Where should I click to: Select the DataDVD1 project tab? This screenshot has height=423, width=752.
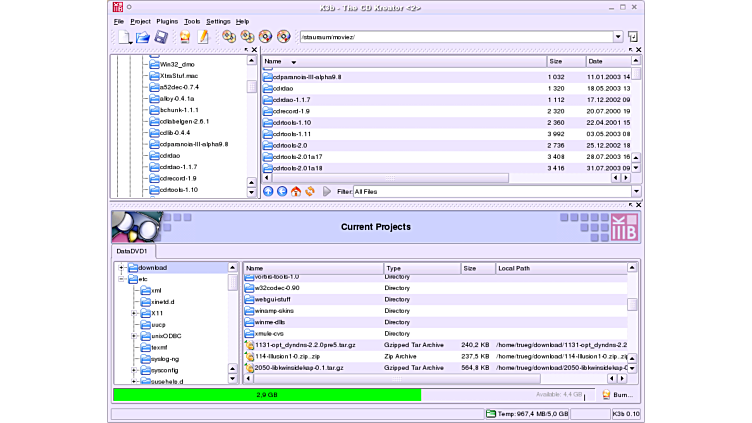pos(132,251)
